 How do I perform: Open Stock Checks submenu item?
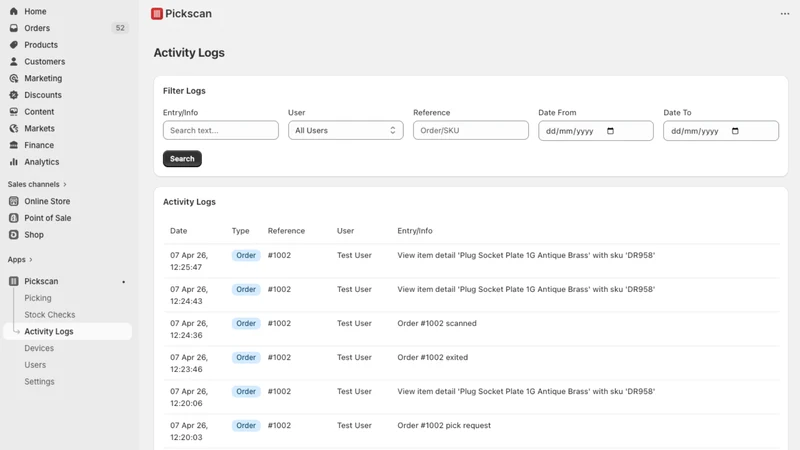[x=49, y=315]
